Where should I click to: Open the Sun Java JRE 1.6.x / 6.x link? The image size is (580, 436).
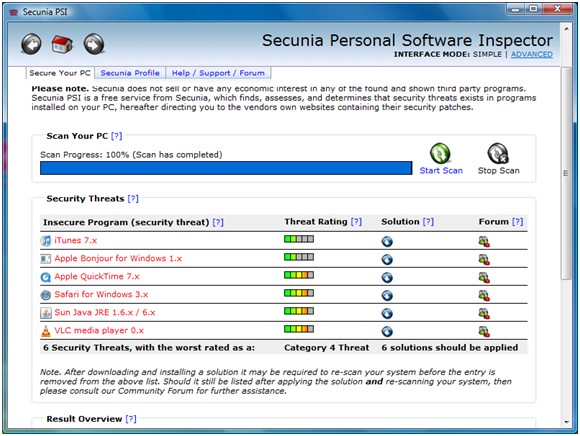[x=105, y=312]
